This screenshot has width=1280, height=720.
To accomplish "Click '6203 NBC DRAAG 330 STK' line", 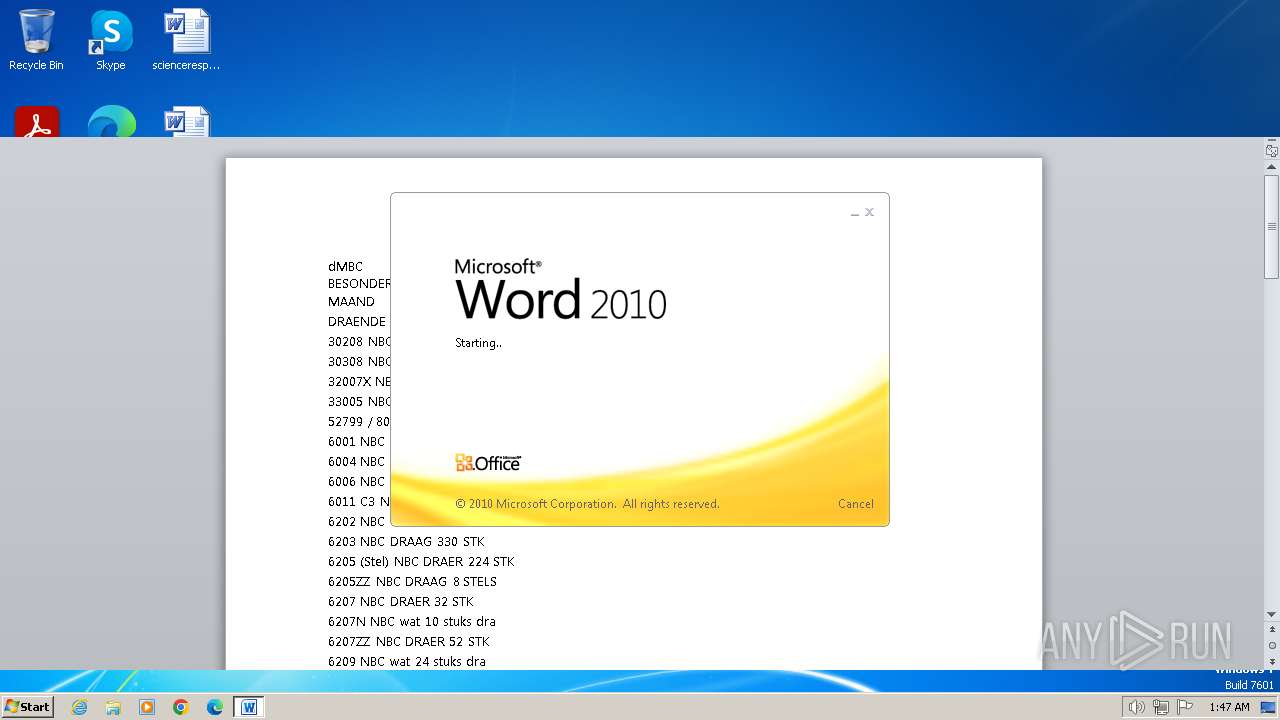I will pyautogui.click(x=406, y=541).
